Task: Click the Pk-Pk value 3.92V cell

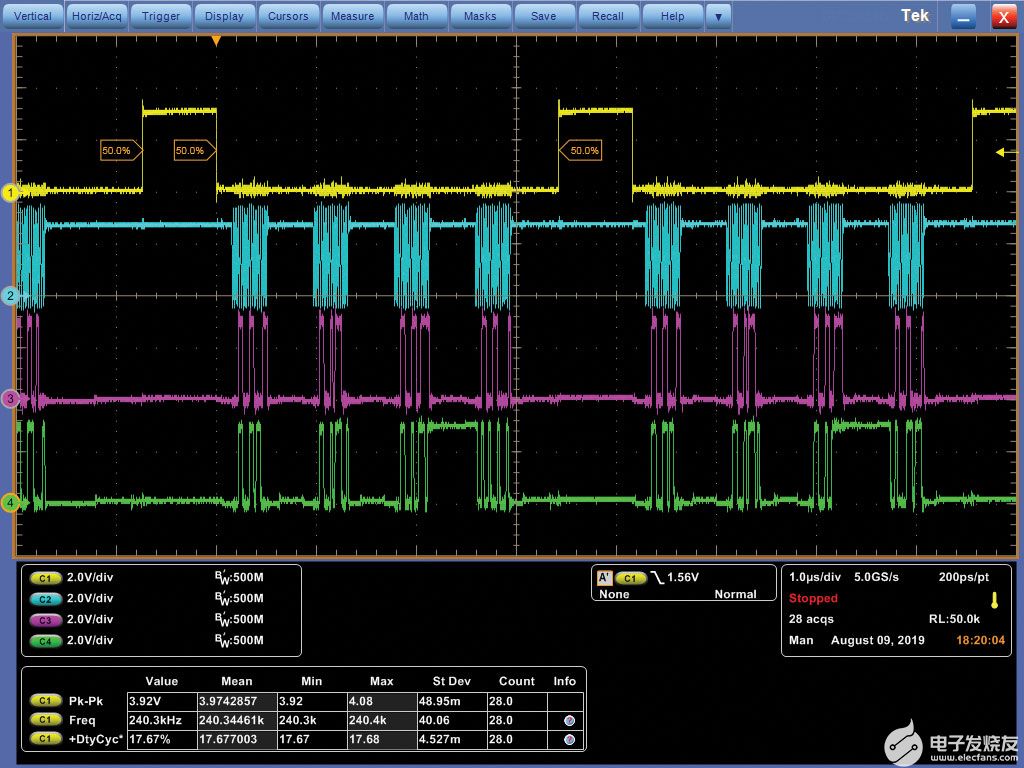Action: pos(162,701)
